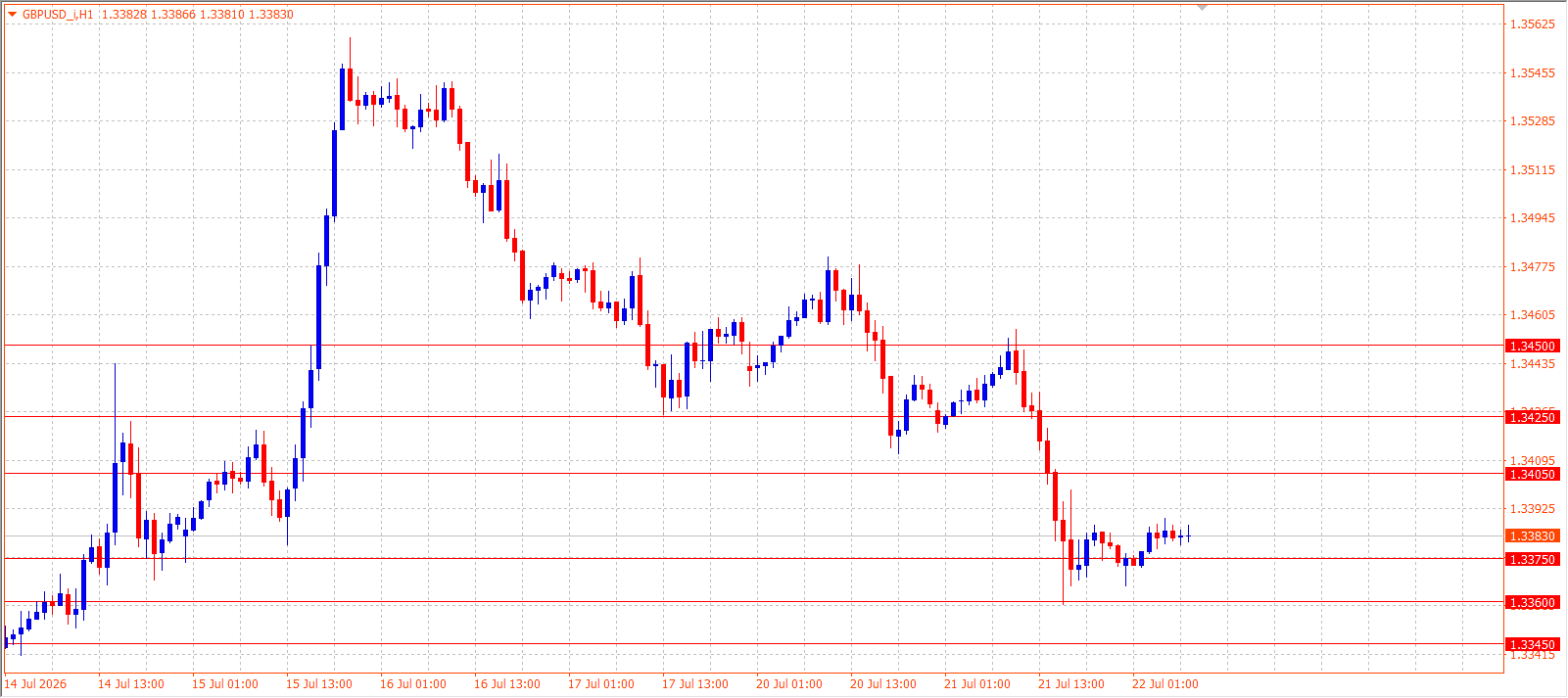1568x698 pixels.
Task: Select the 1.33750 level price tag
Action: [1532, 559]
